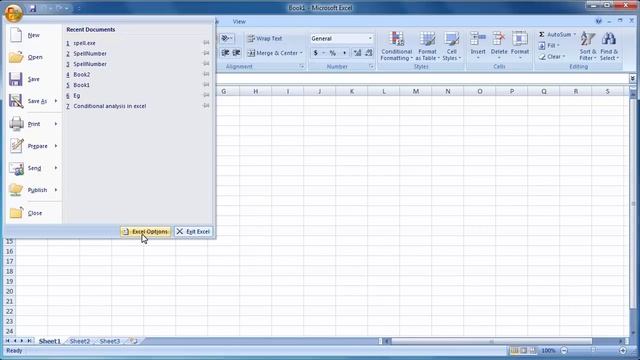Switch to Page Layout view in status bar
The width and height of the screenshot is (640, 360).
click(524, 351)
